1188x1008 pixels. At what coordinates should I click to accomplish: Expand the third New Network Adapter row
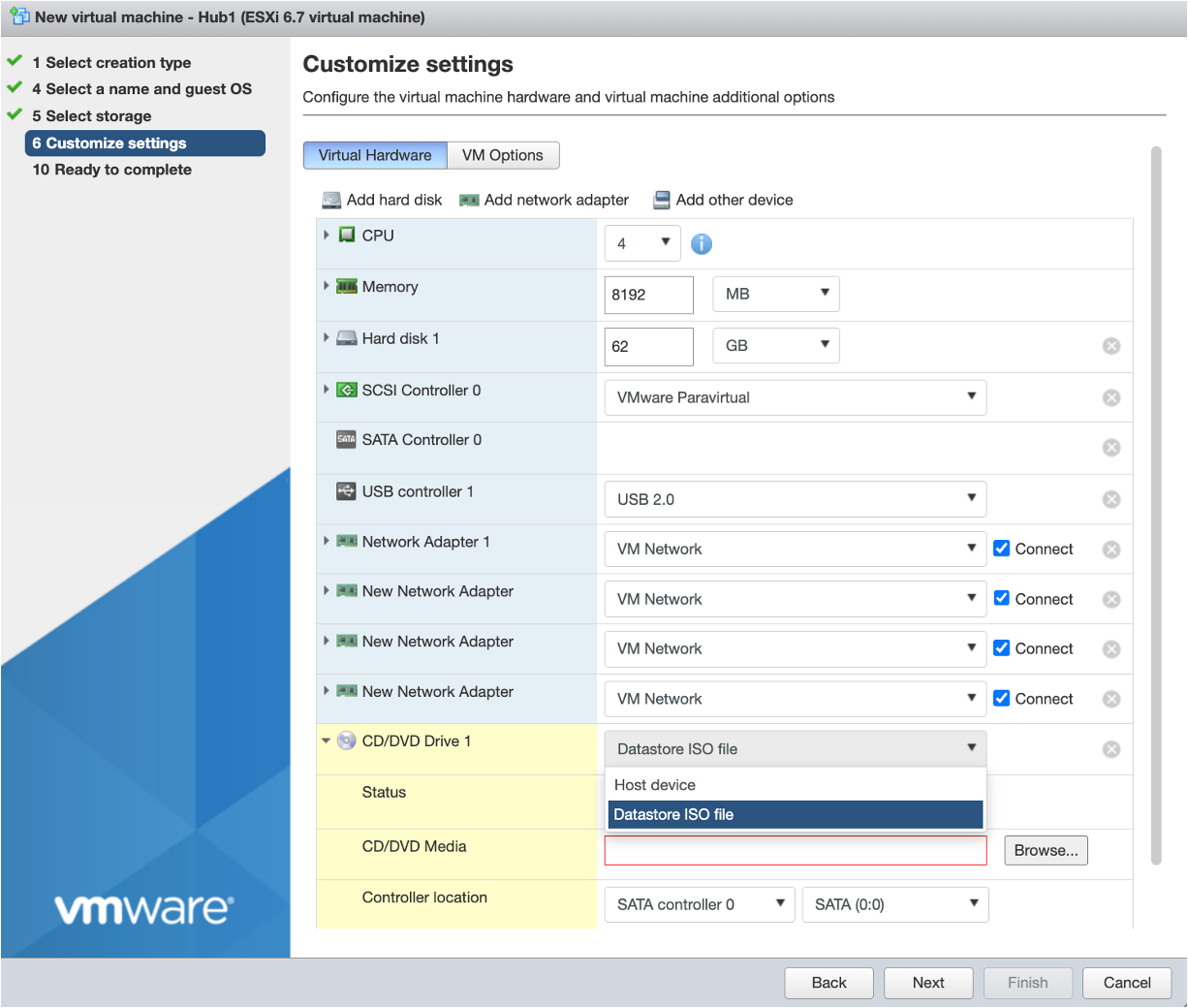point(327,691)
